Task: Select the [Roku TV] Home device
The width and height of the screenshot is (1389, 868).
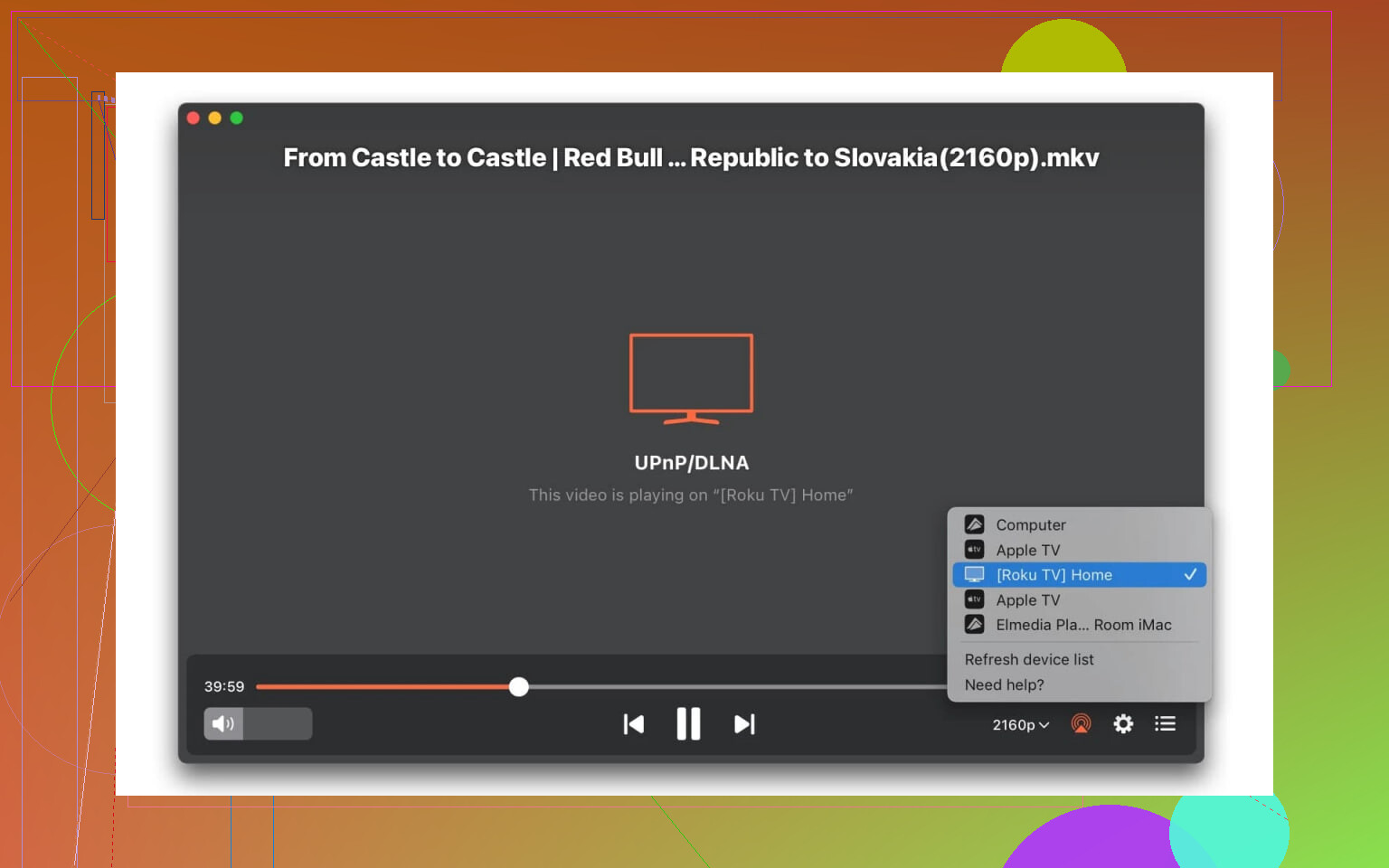Action: tap(1079, 575)
